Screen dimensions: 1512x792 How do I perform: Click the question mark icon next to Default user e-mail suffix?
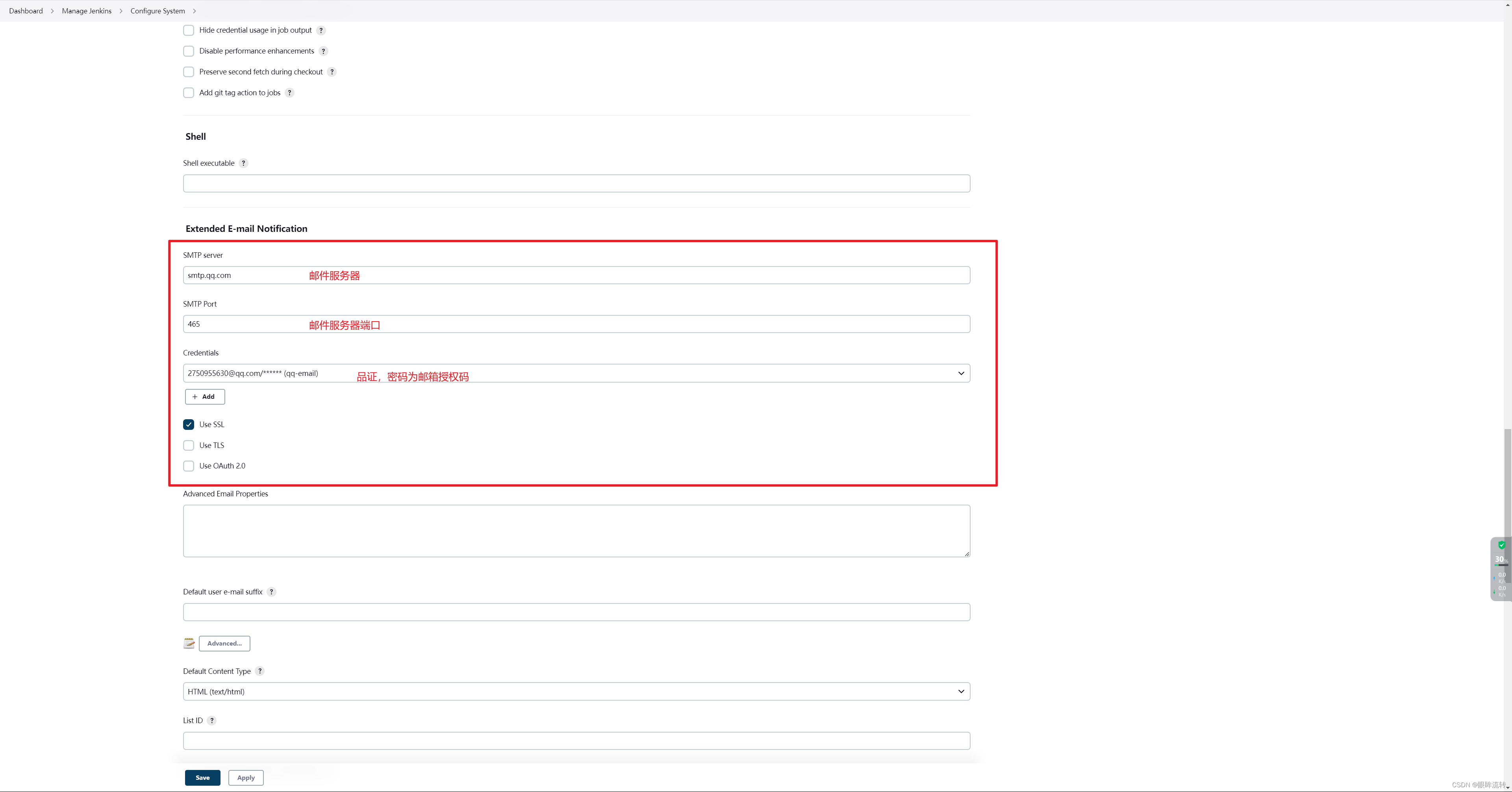pos(272,591)
